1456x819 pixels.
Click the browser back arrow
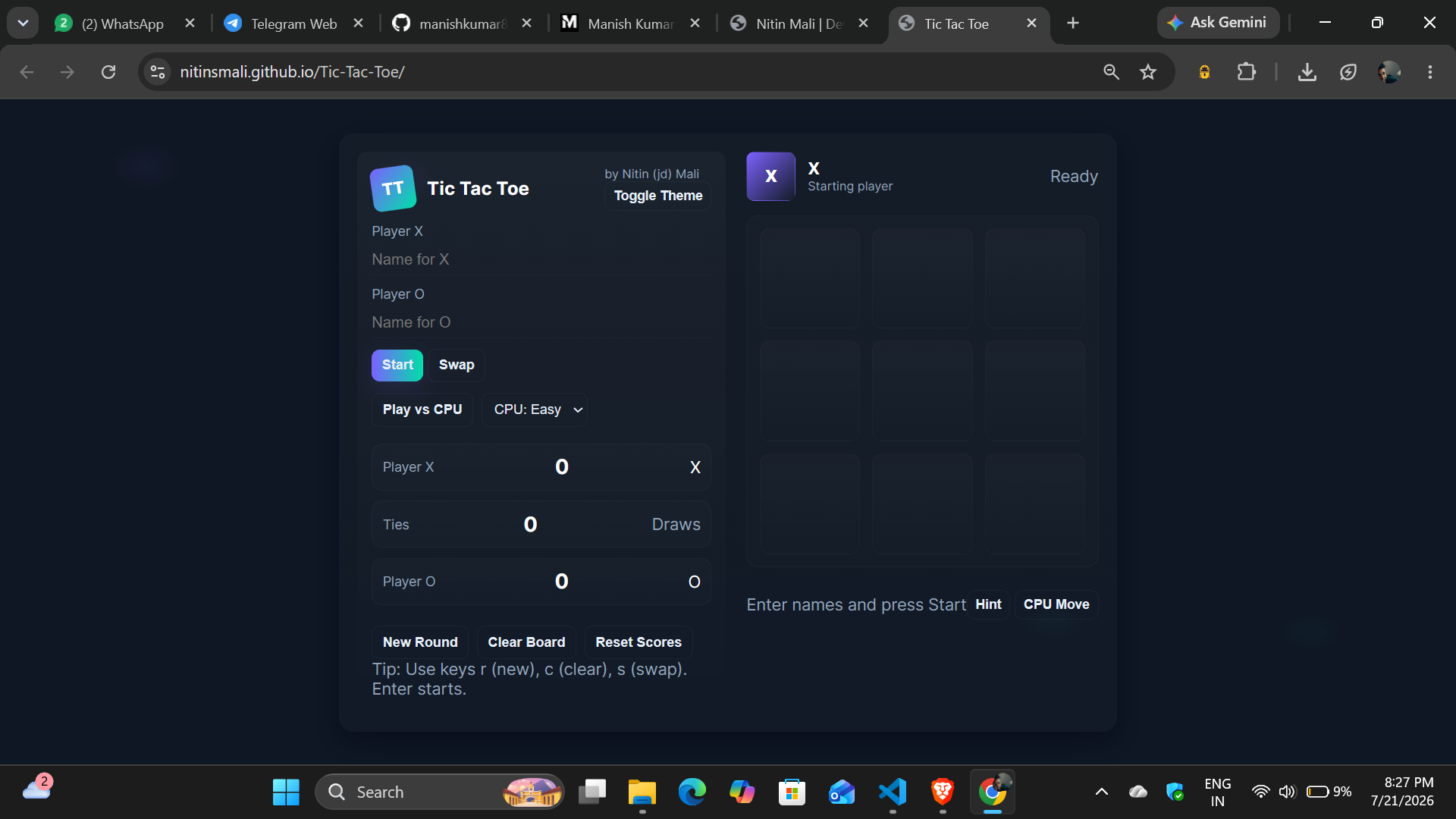[27, 72]
